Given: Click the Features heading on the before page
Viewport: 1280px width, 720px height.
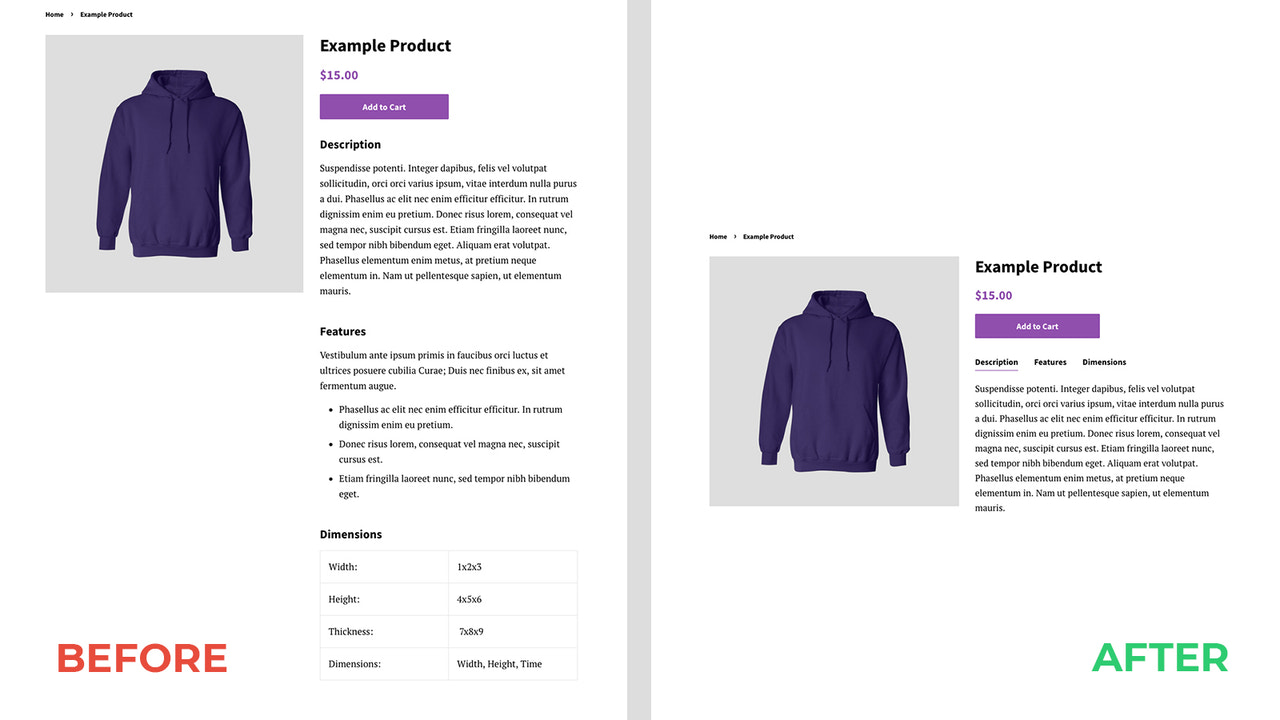Looking at the screenshot, I should pos(343,331).
